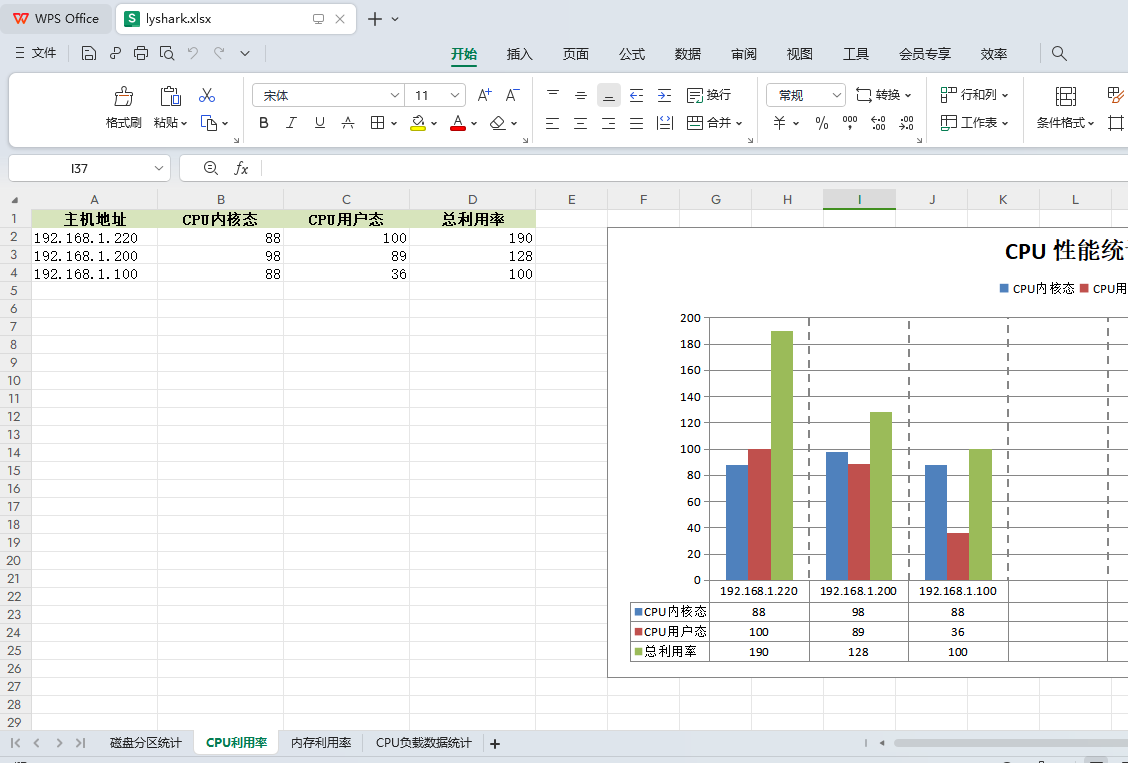1128x763 pixels.
Task: Expand the Convert (转换) dropdown
Action: [x=908, y=96]
